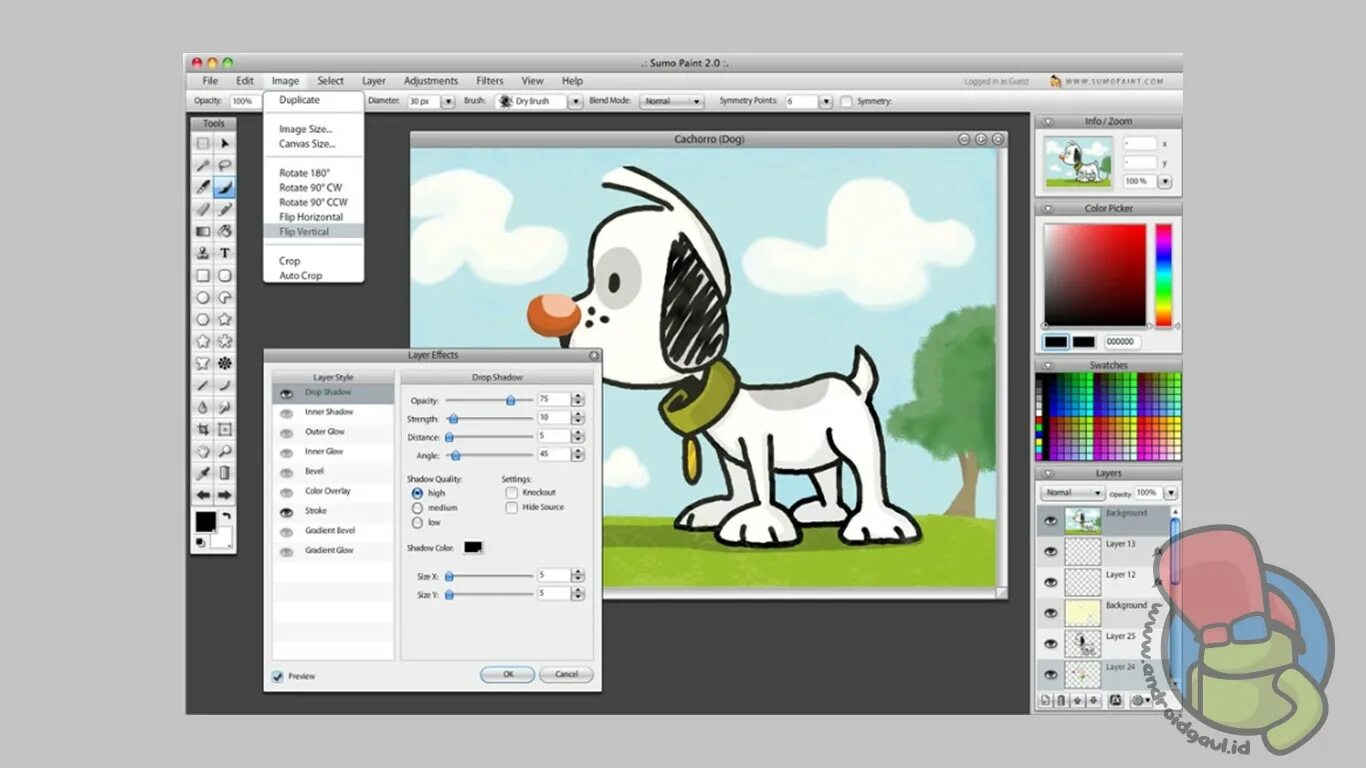Select the Pie shape tool
This screenshot has height=768, width=1366.
225,297
